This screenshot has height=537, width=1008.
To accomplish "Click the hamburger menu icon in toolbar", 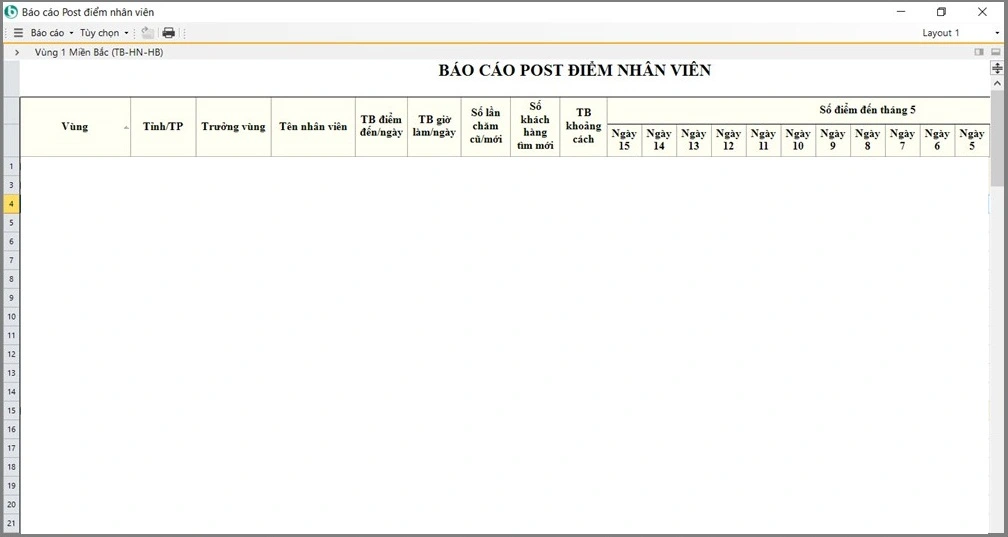I will click(x=18, y=33).
